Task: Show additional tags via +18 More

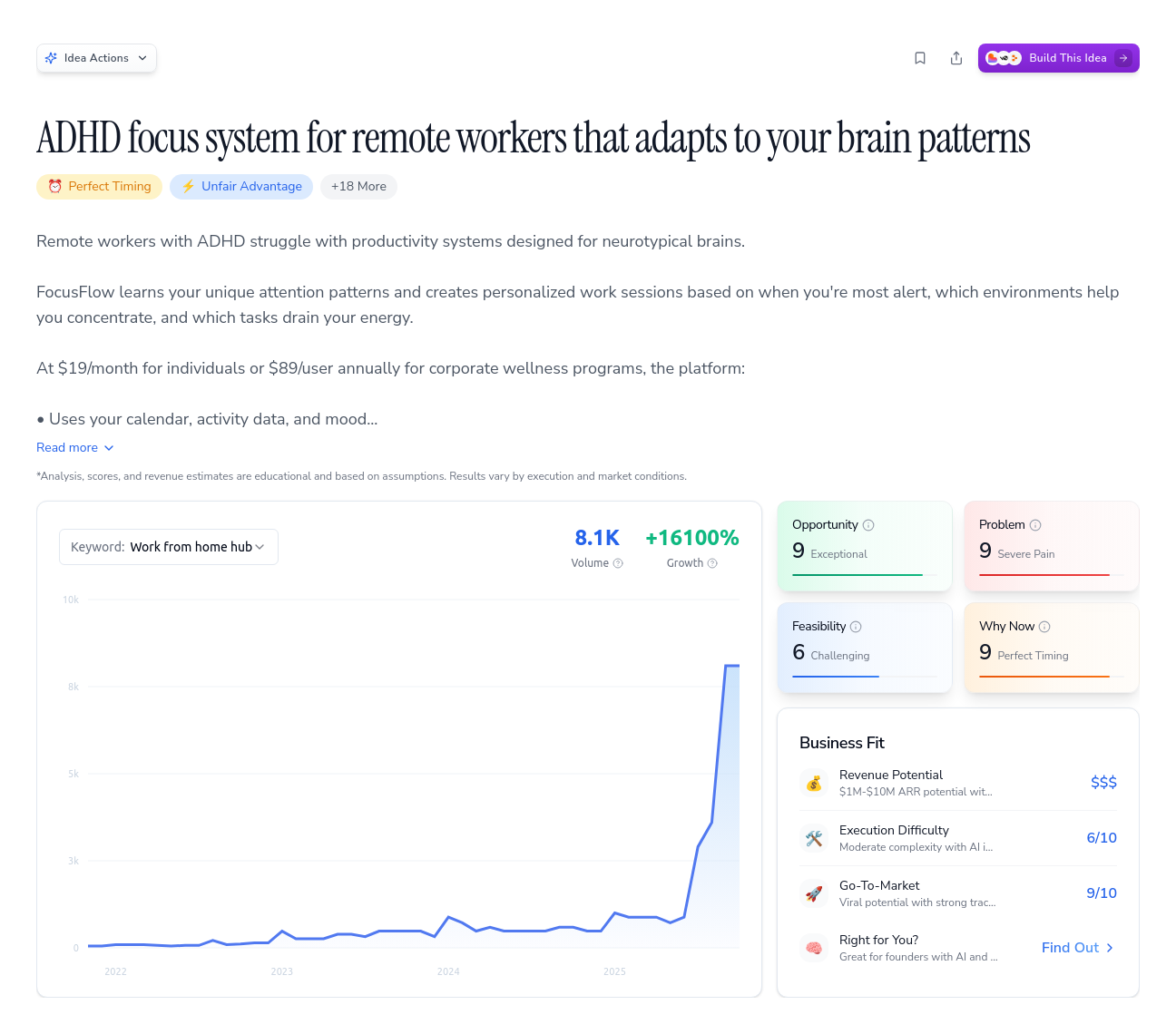Action: coord(358,186)
